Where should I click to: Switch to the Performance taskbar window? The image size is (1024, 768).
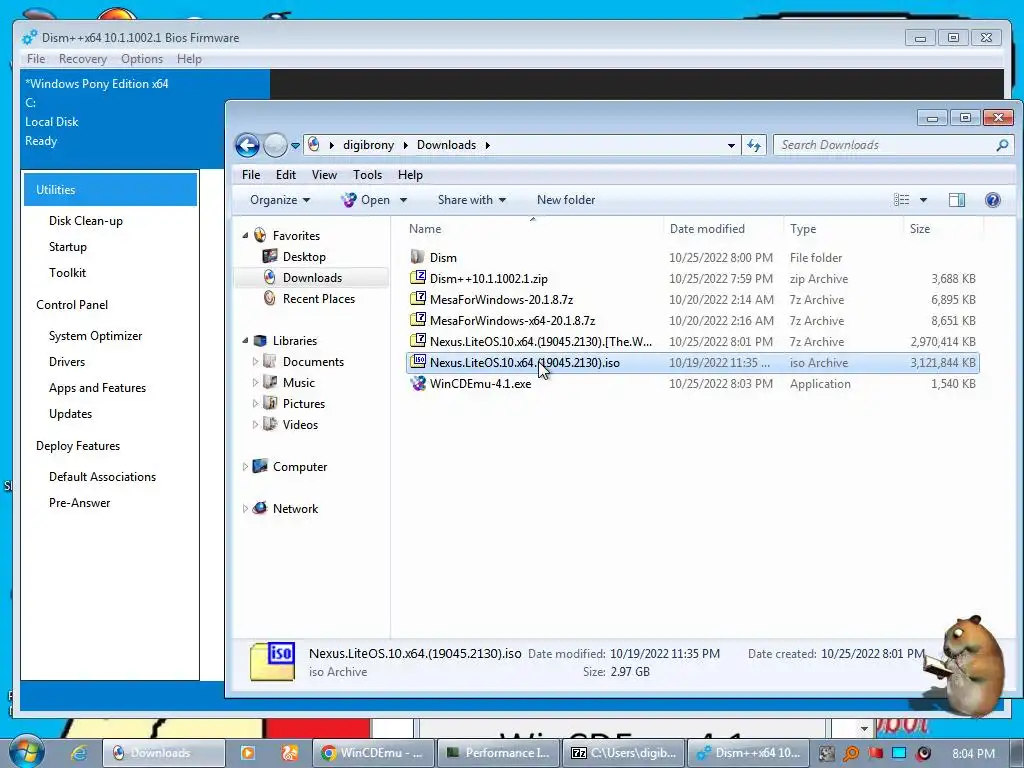pyautogui.click(x=498, y=753)
